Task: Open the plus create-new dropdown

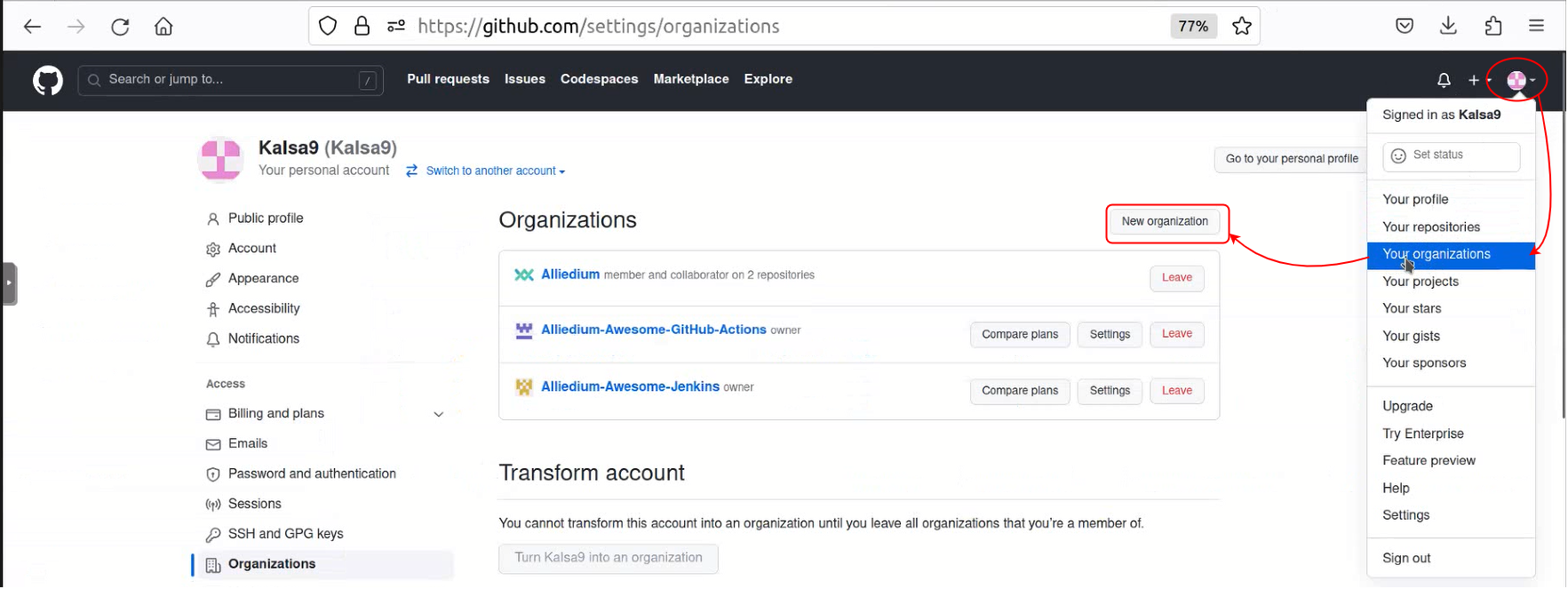Action: (x=1478, y=81)
